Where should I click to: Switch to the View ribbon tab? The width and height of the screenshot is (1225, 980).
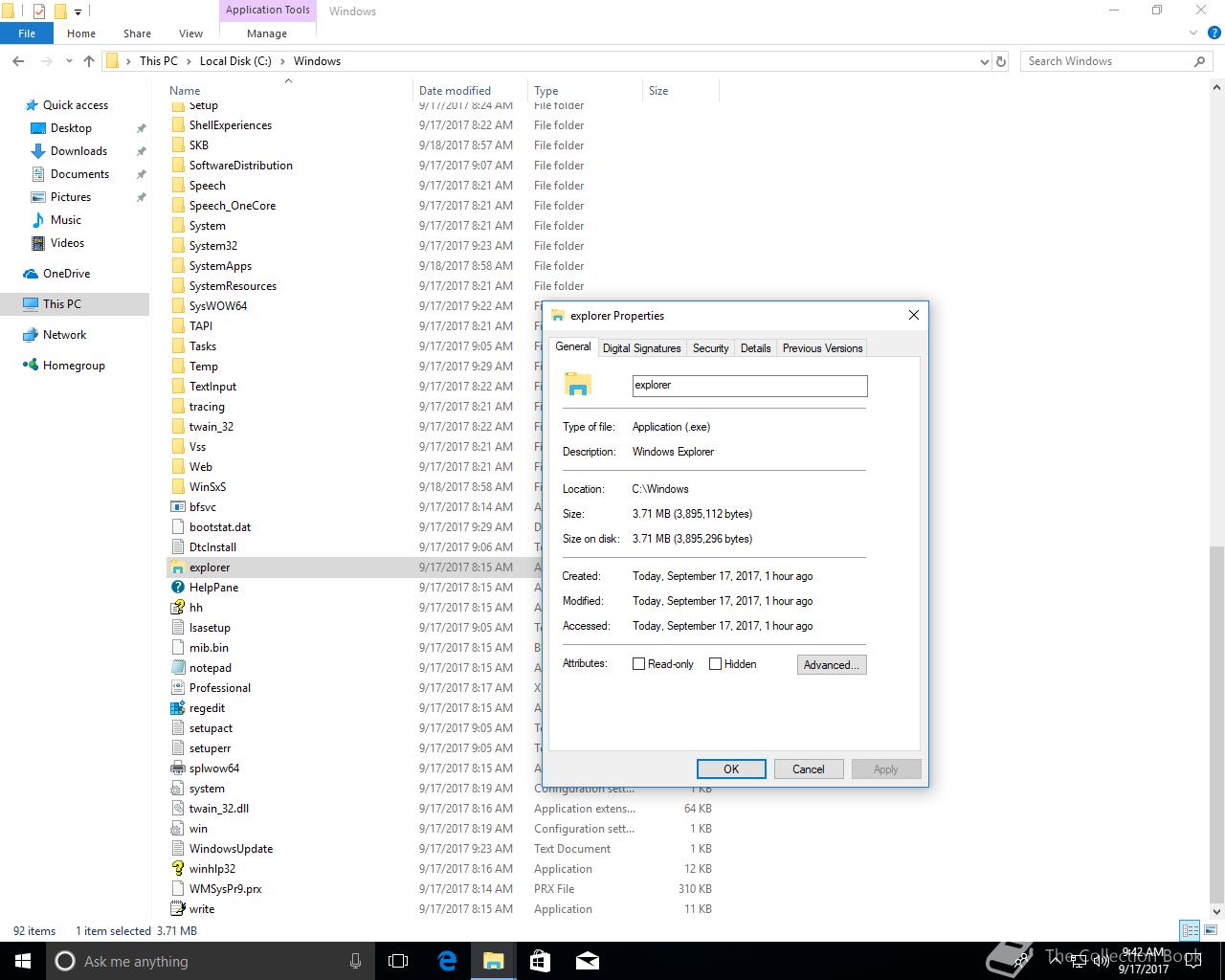190,33
